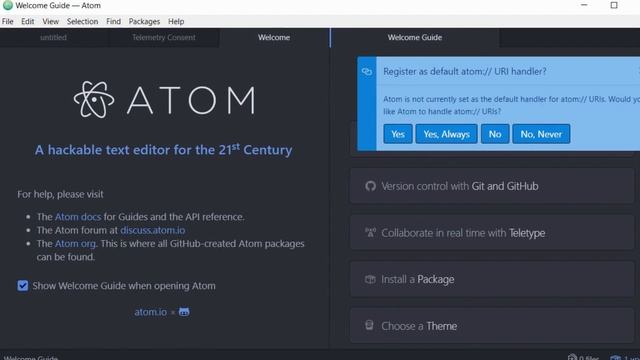Open the Packages menu

click(144, 21)
